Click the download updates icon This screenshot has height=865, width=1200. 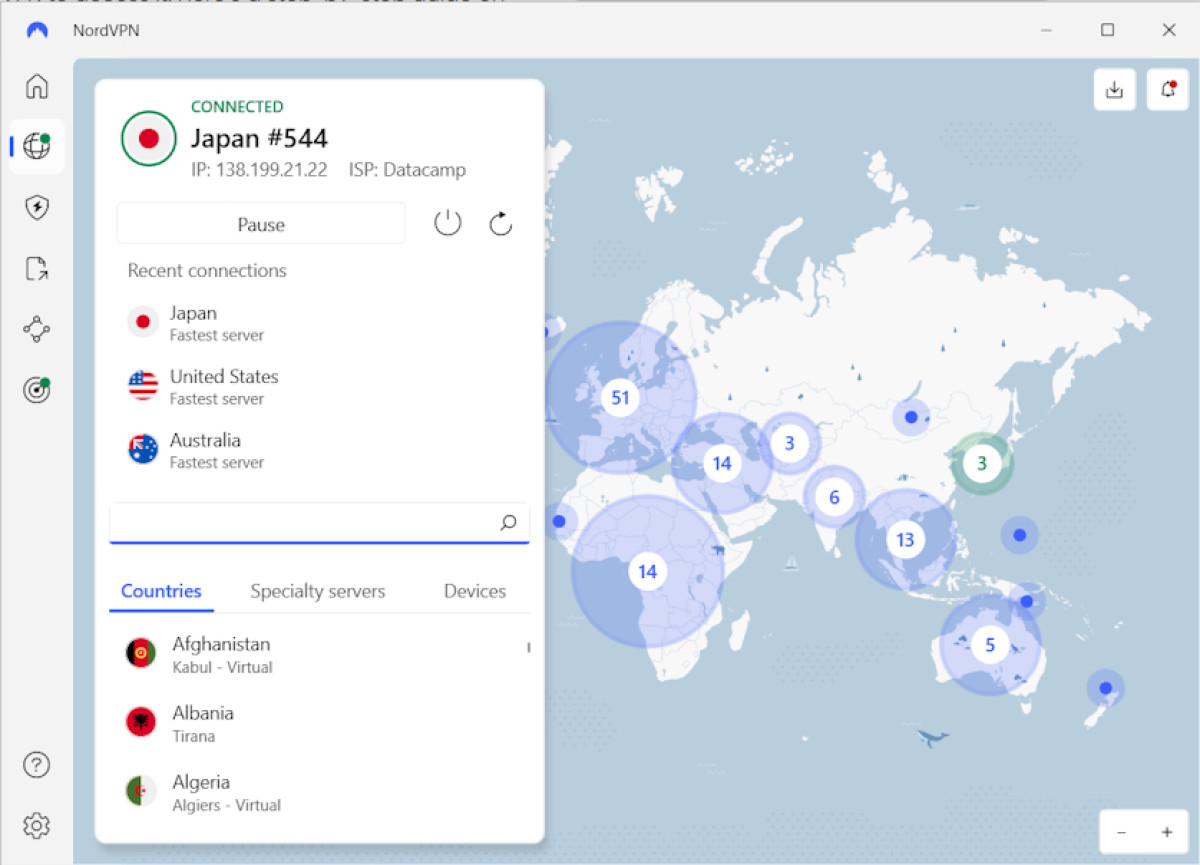[x=1115, y=90]
